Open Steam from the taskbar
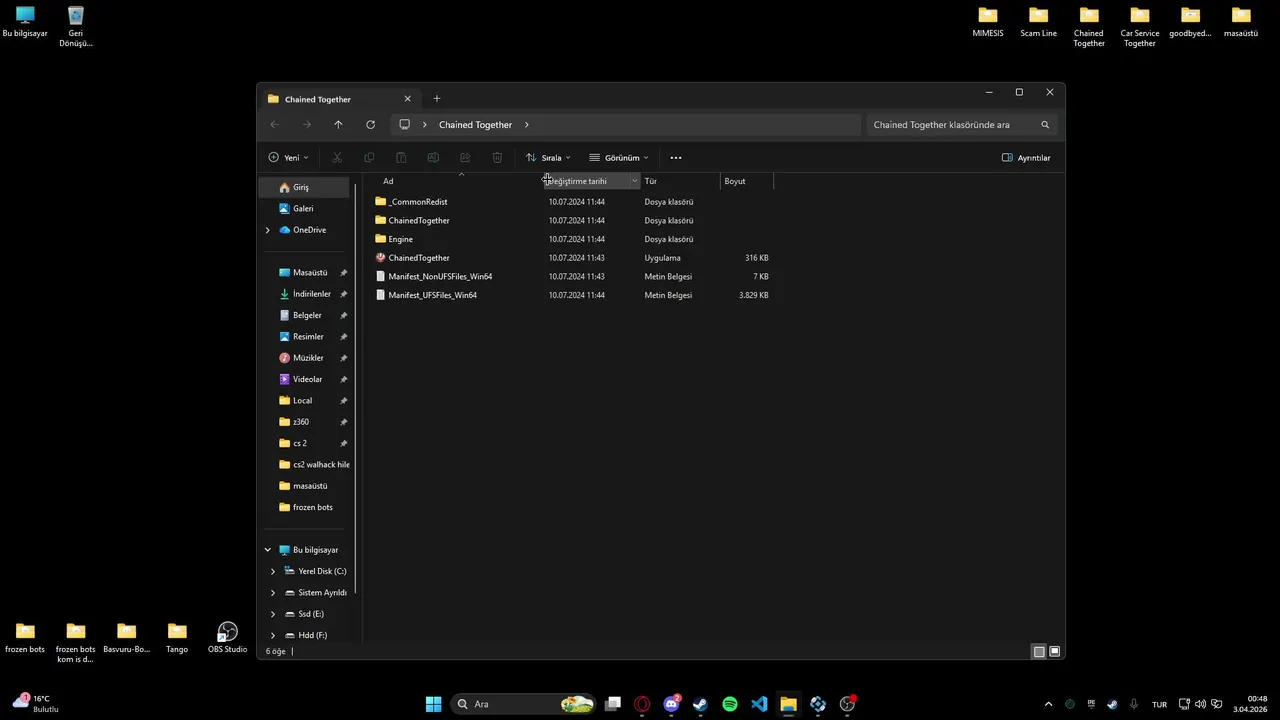This screenshot has height=720, width=1280. [700, 704]
